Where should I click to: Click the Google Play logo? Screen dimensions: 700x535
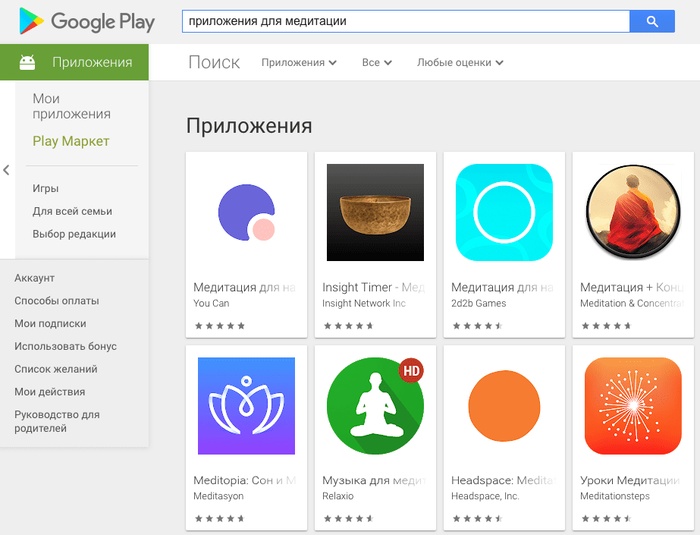[x=87, y=21]
